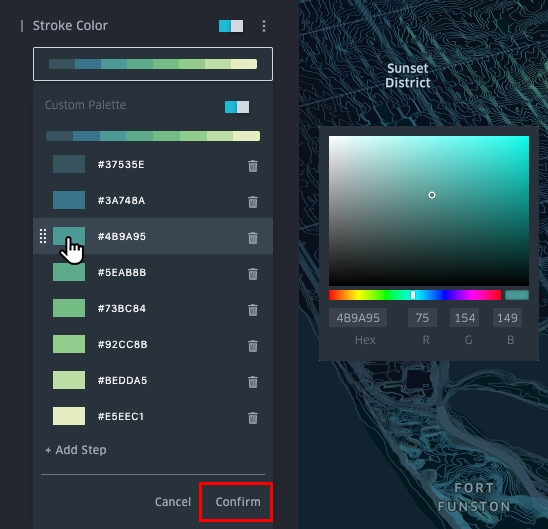Select the #37535E color swatch

tap(69, 164)
